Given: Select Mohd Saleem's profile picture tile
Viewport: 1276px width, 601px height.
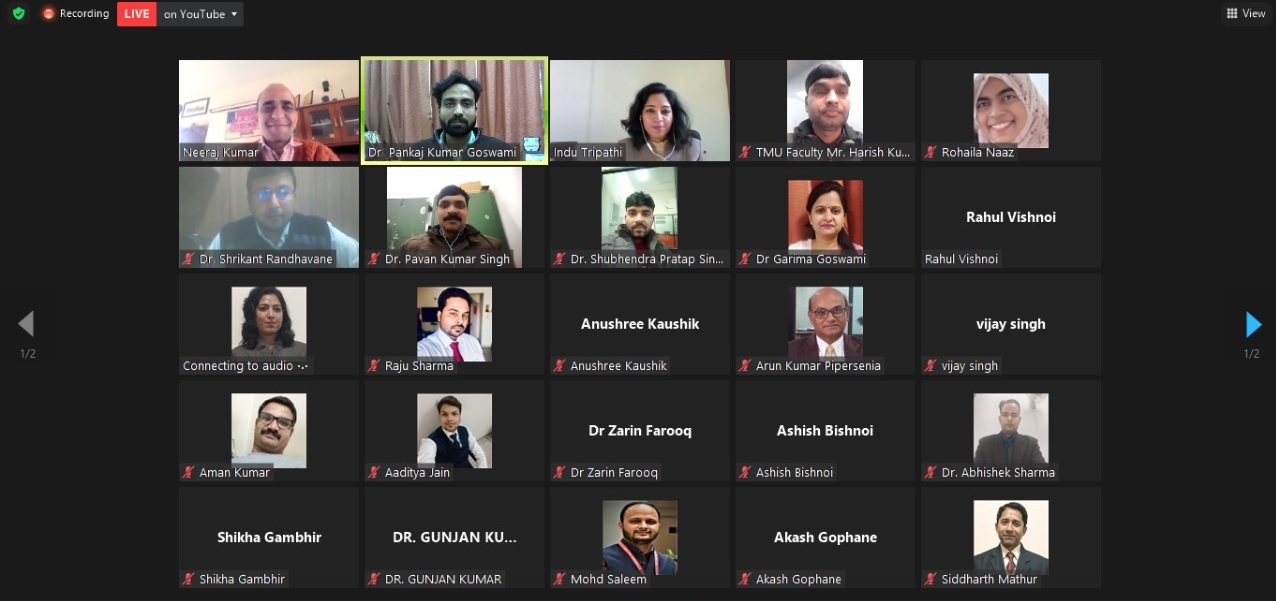Looking at the screenshot, I should coord(640,537).
